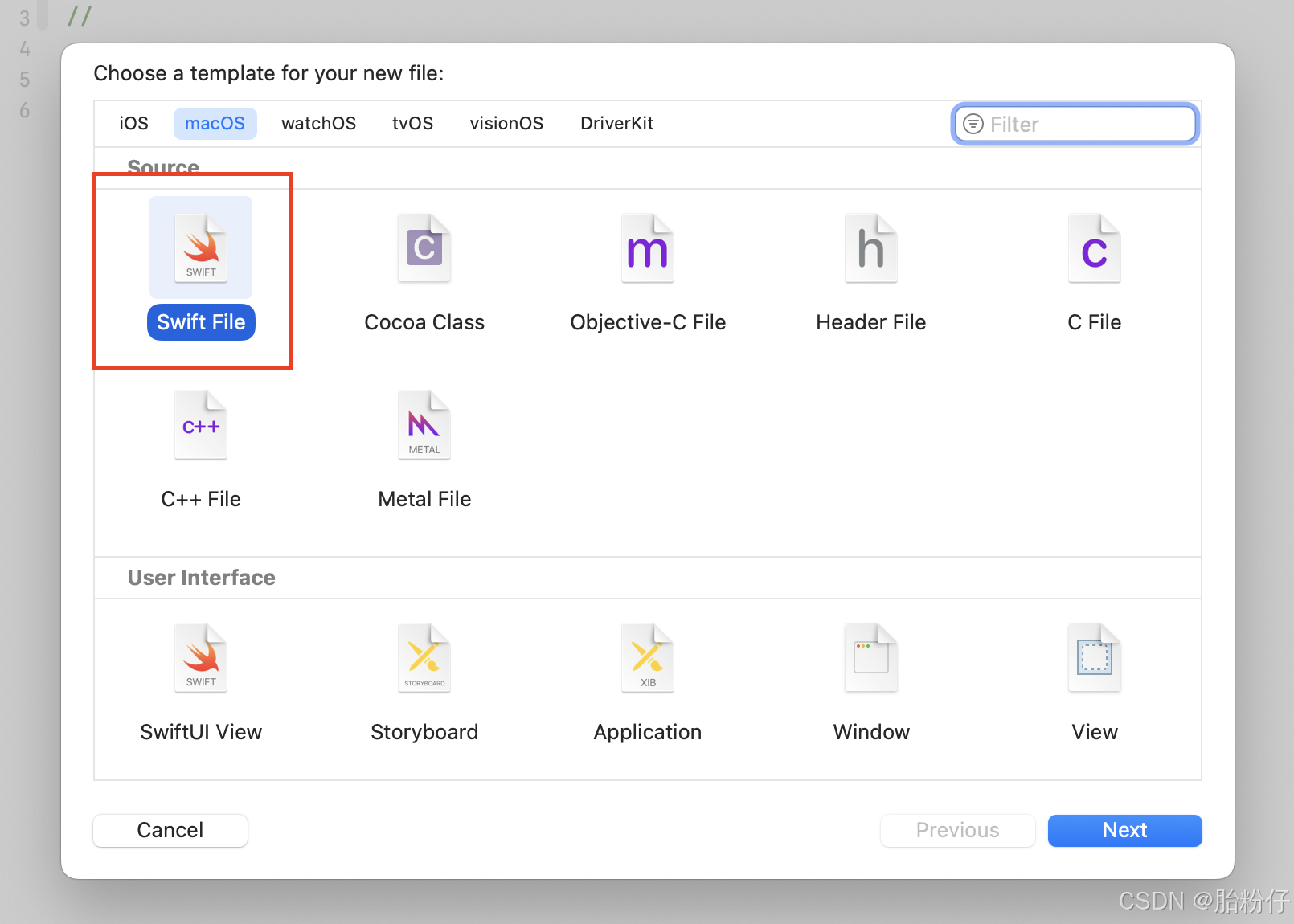
Task: Click the Header File label
Action: coord(871,322)
